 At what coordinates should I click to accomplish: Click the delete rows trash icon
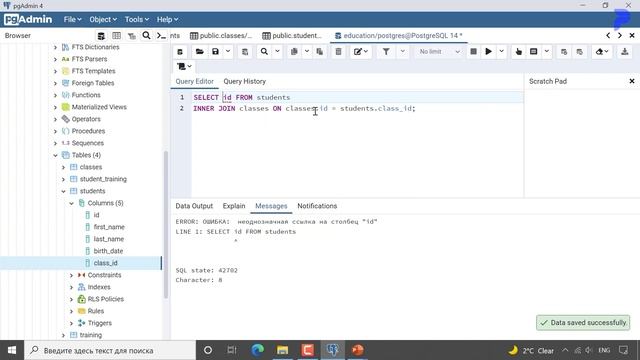click(338, 52)
